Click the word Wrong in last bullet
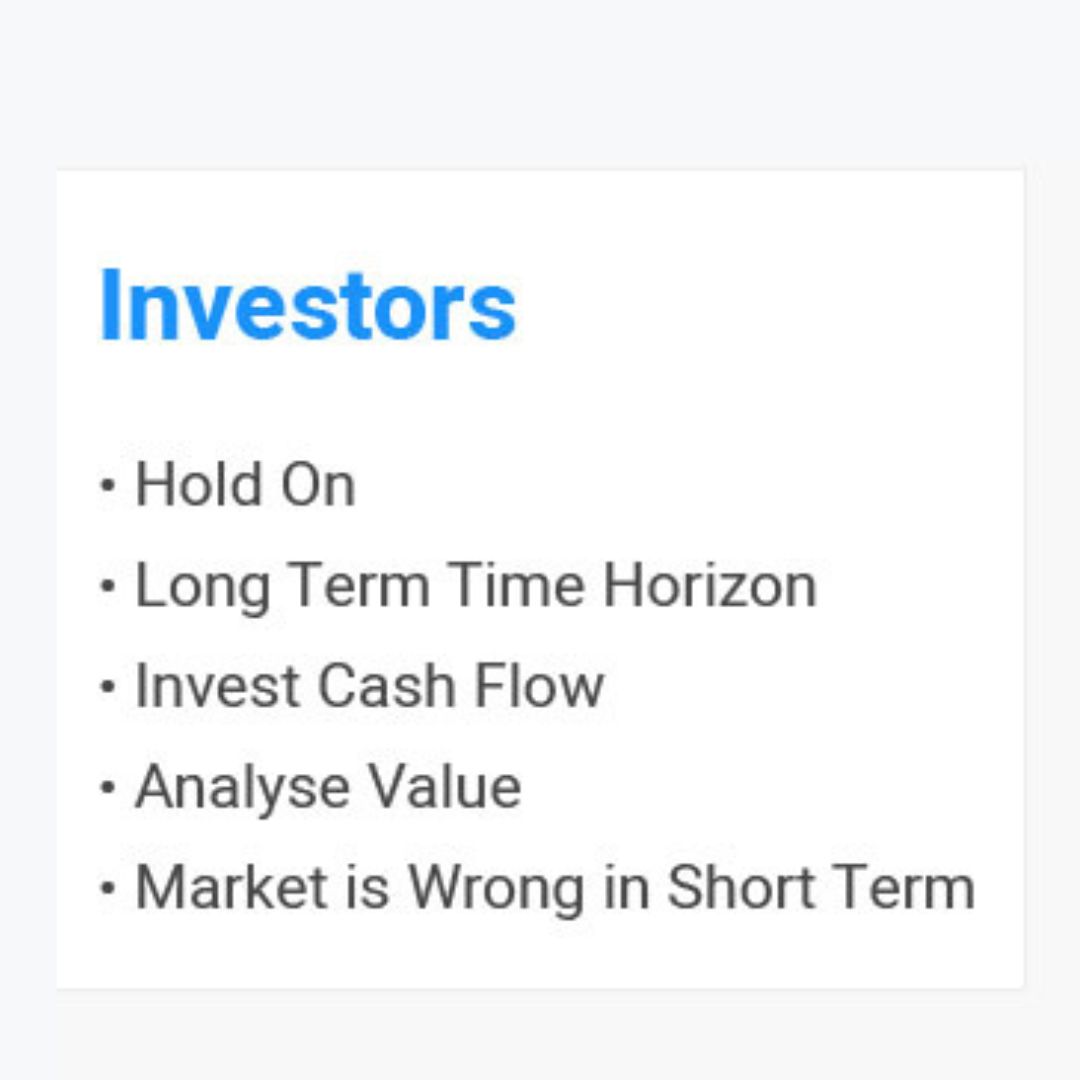1080x1080 pixels. (x=497, y=889)
